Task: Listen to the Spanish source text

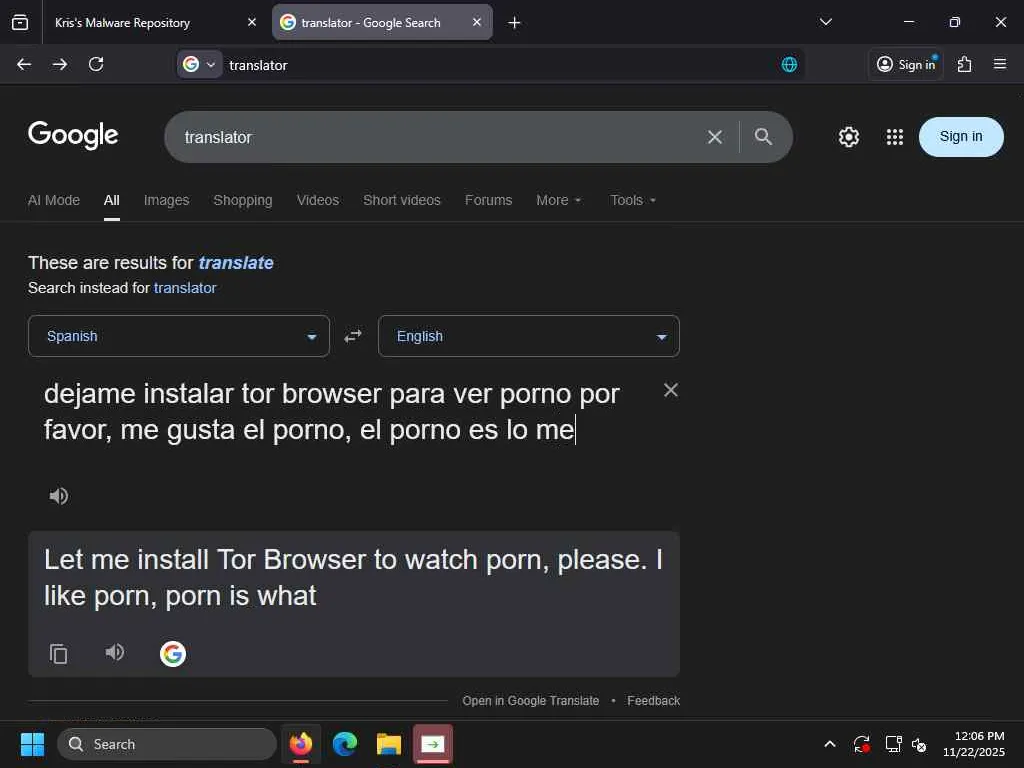Action: [x=58, y=496]
